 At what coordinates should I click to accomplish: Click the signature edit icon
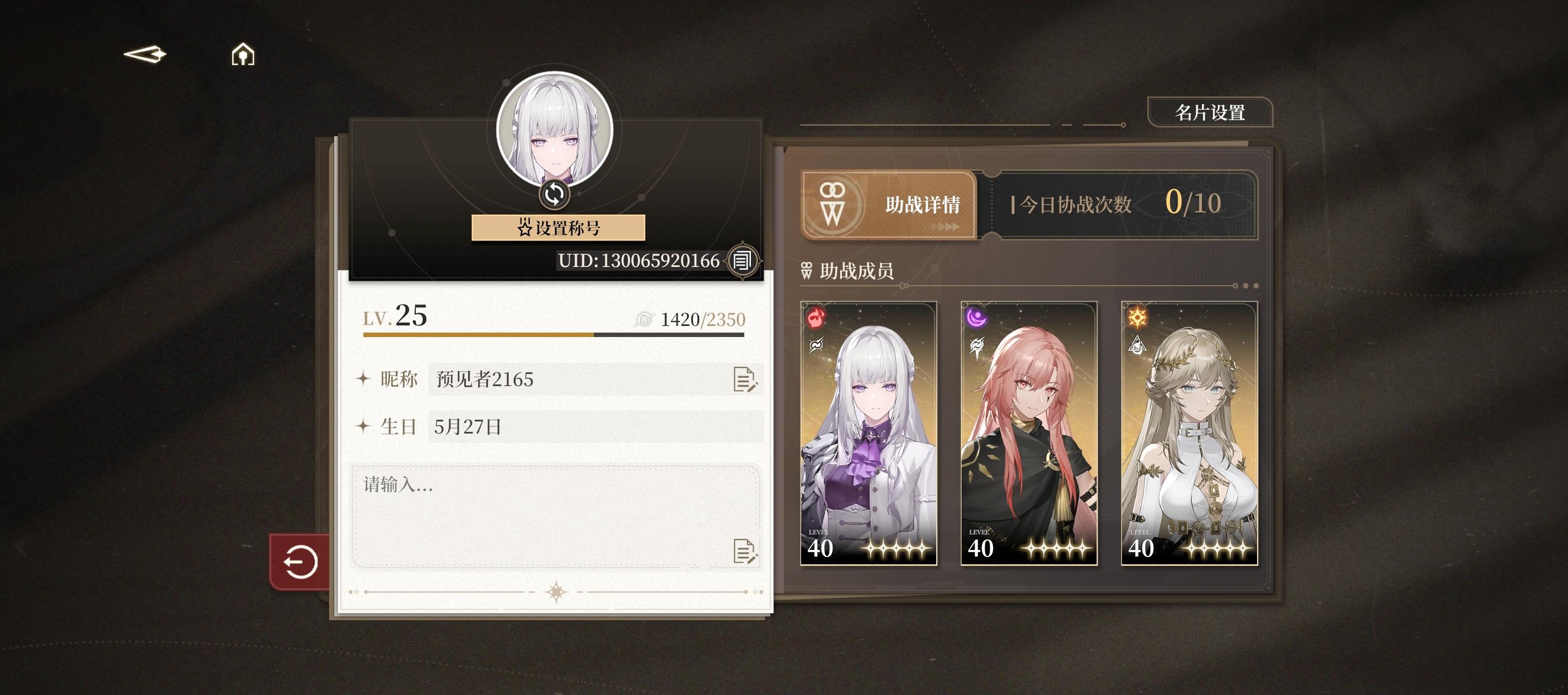744,551
